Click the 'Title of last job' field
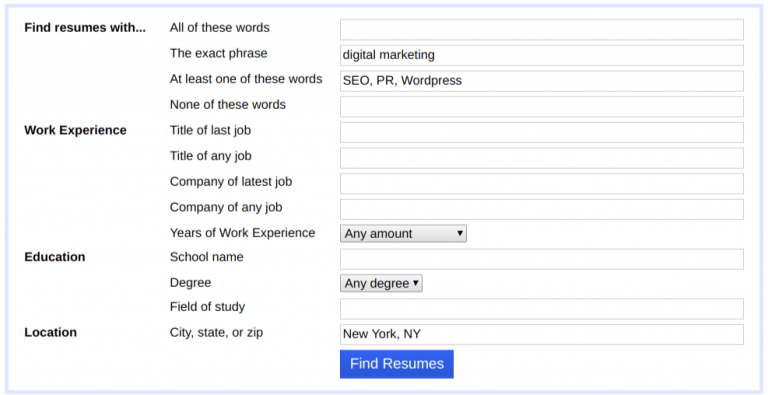Viewport: 768px width, 395px height. click(x=542, y=132)
